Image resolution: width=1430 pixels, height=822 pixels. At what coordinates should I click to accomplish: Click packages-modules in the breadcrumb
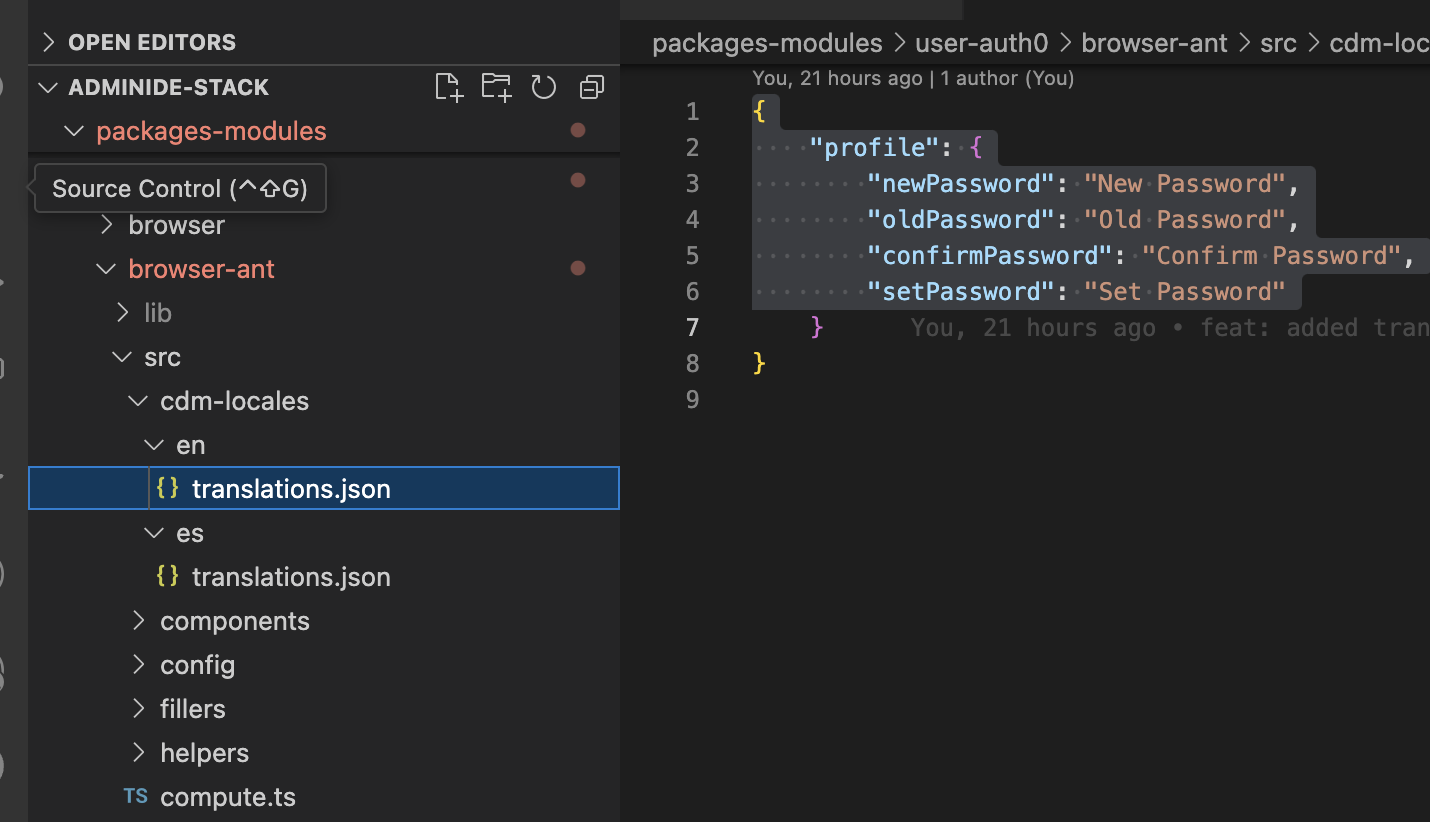[x=767, y=43]
